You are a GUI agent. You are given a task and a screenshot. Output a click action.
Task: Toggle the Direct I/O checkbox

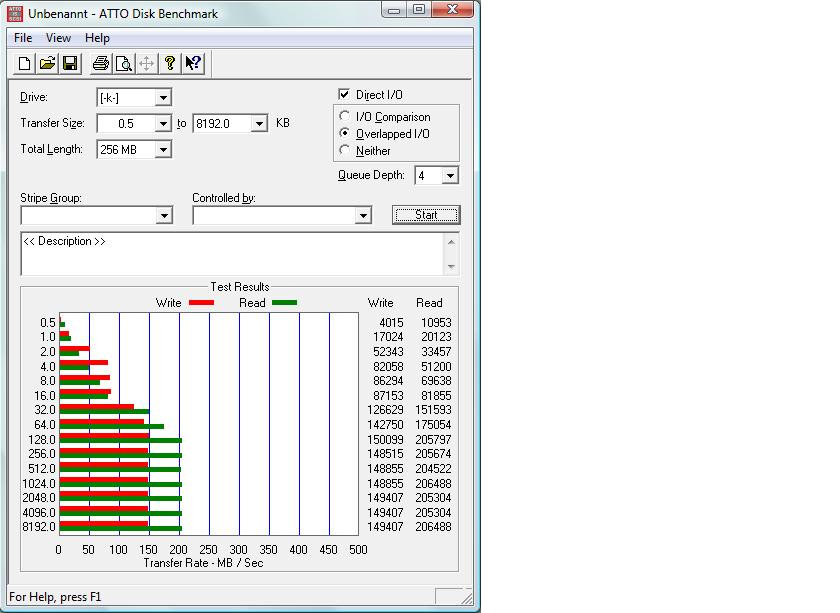[x=344, y=94]
